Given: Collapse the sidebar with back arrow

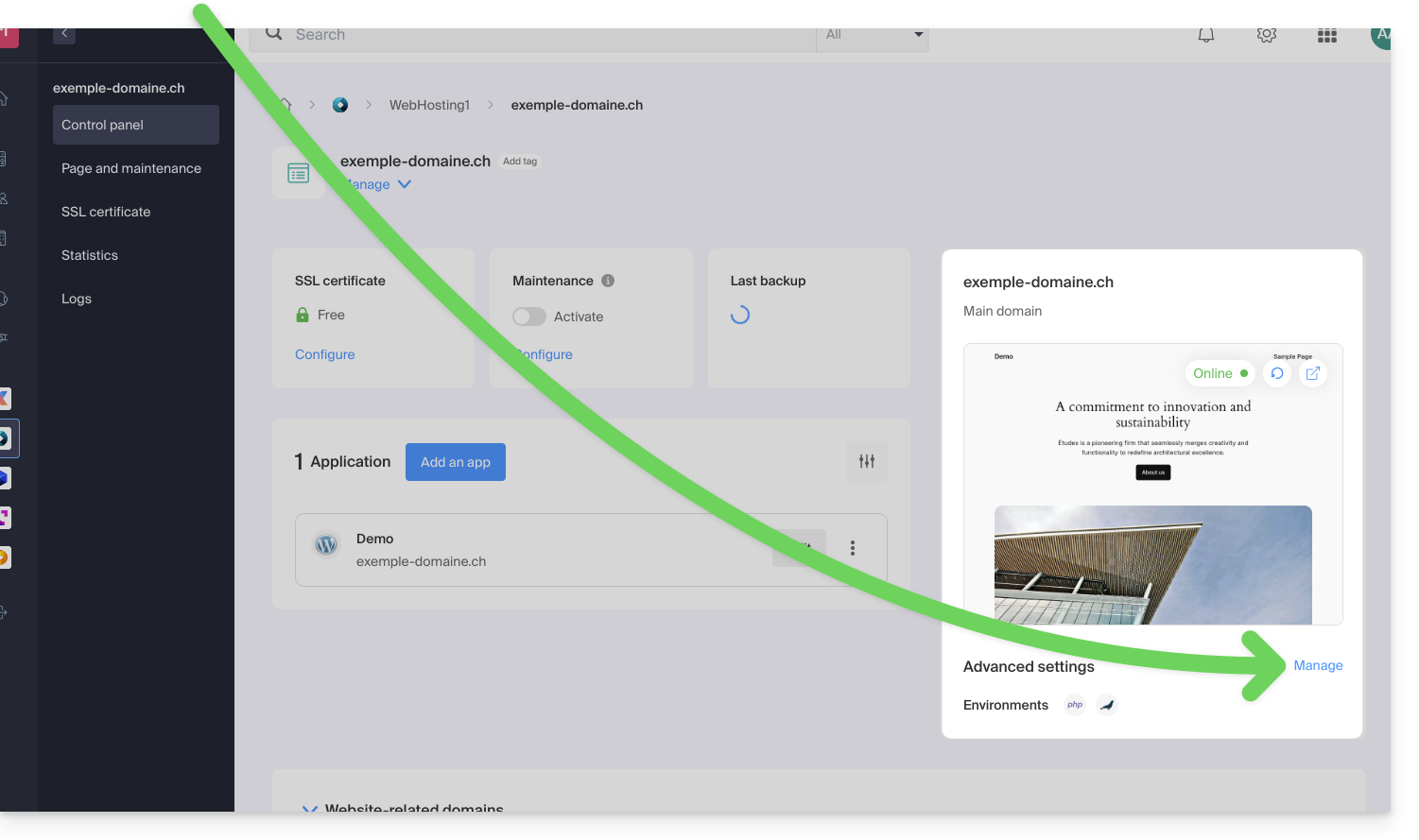Looking at the screenshot, I should click(x=64, y=34).
